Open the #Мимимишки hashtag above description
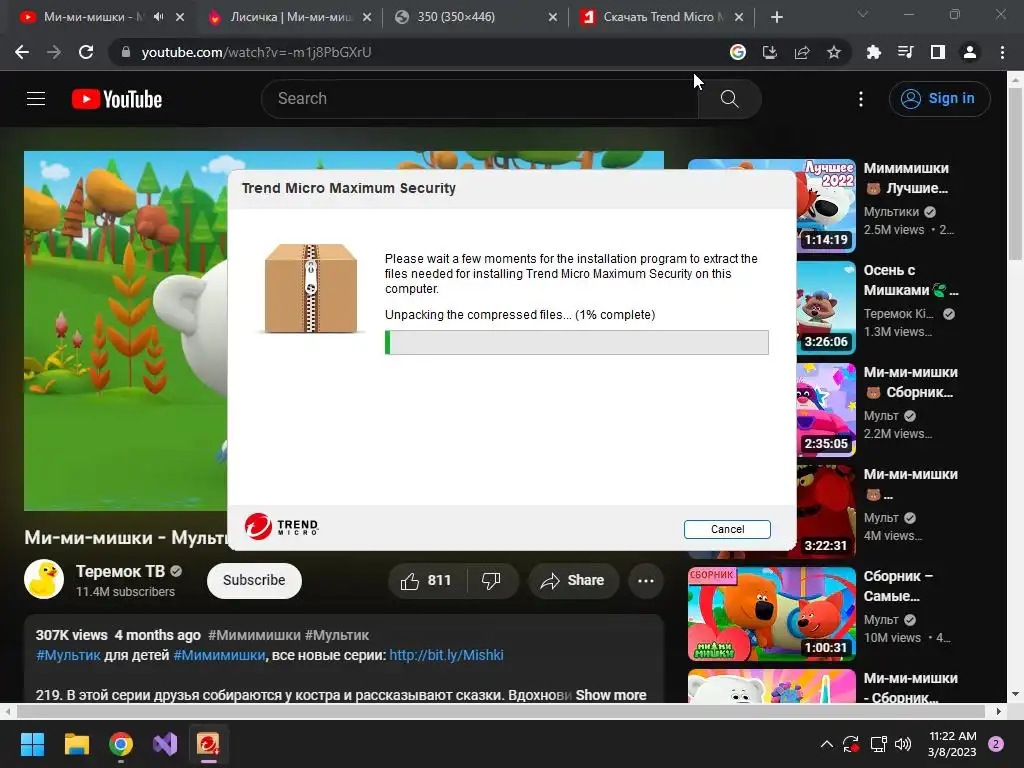The width and height of the screenshot is (1024, 768). 254,635
